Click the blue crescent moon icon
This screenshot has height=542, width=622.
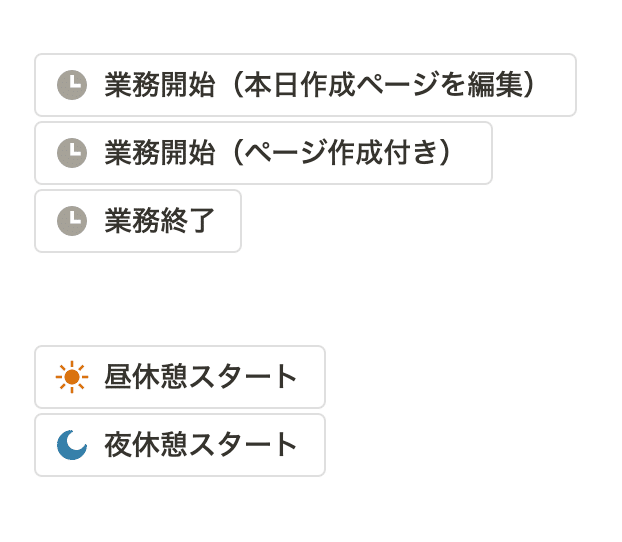point(72,445)
